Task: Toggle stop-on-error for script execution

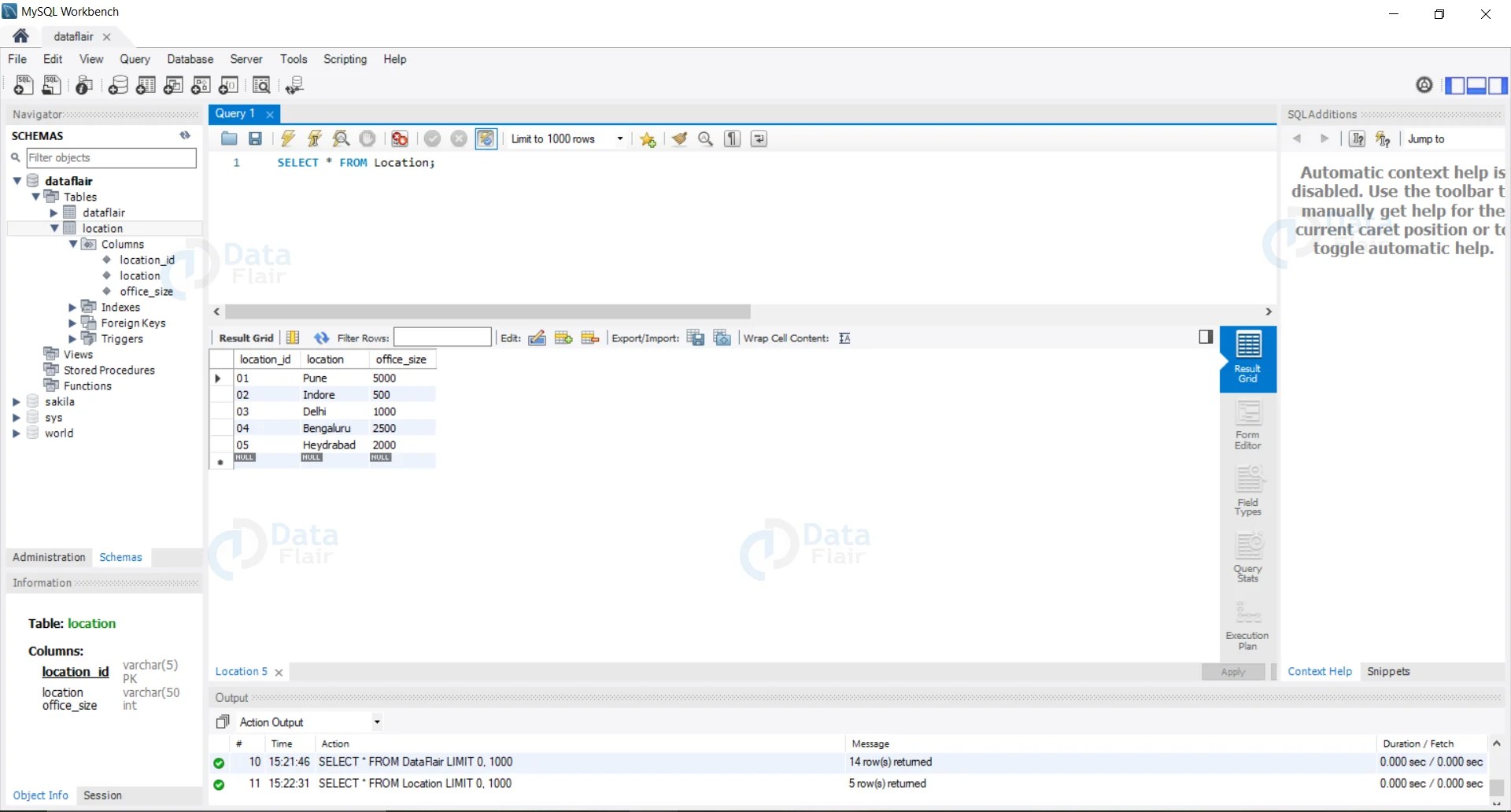Action: pos(400,139)
